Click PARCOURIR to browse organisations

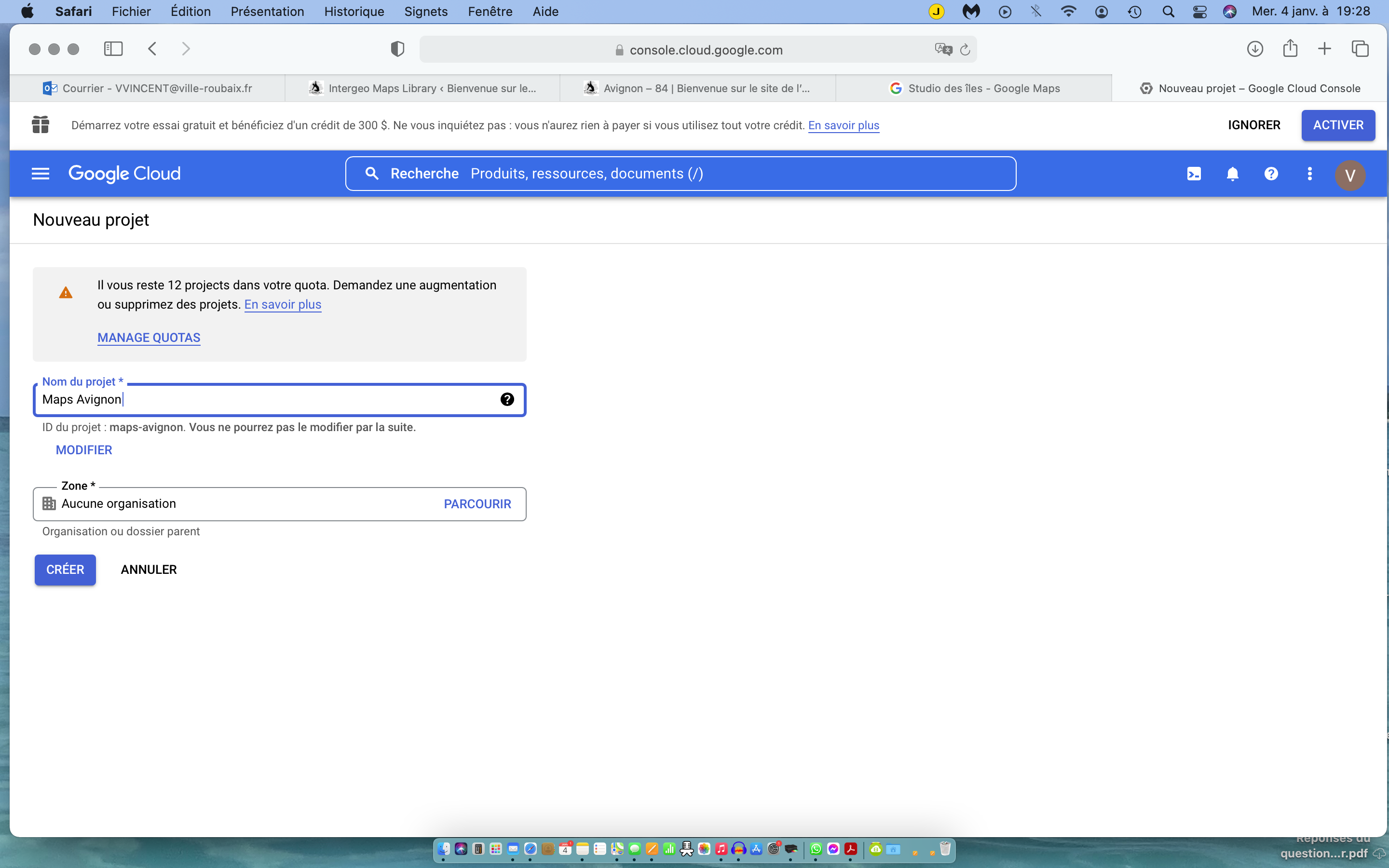coord(477,503)
